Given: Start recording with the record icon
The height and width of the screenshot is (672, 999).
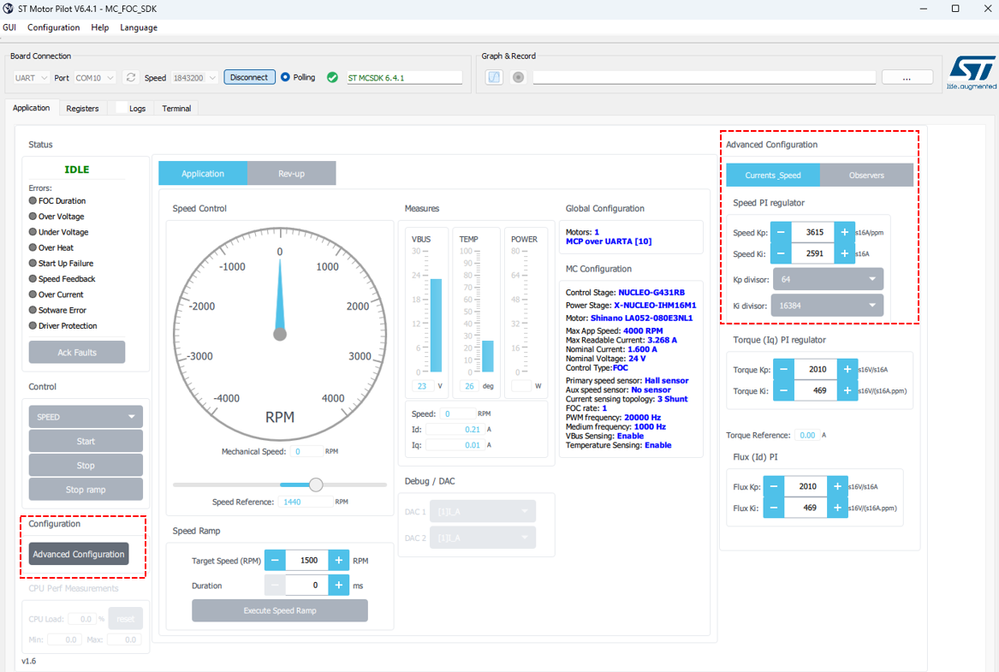Looking at the screenshot, I should point(518,77).
